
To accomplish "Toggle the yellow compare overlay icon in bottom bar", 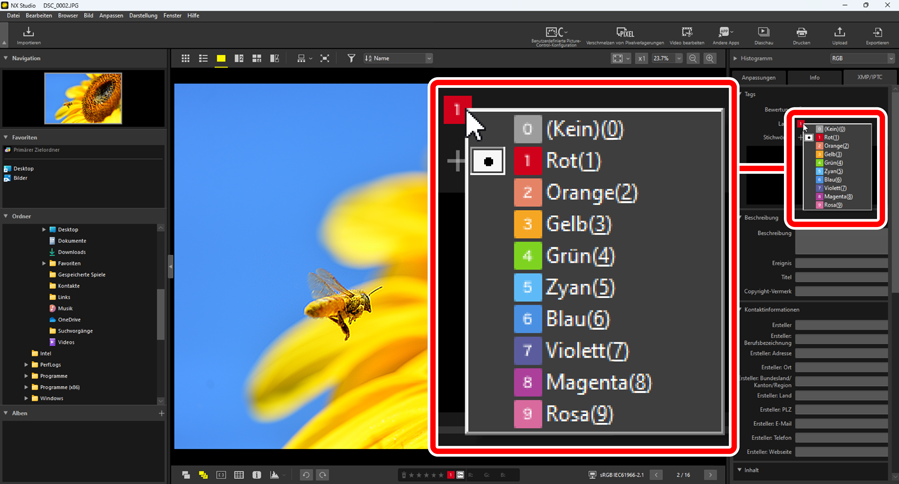I will tap(203, 475).
